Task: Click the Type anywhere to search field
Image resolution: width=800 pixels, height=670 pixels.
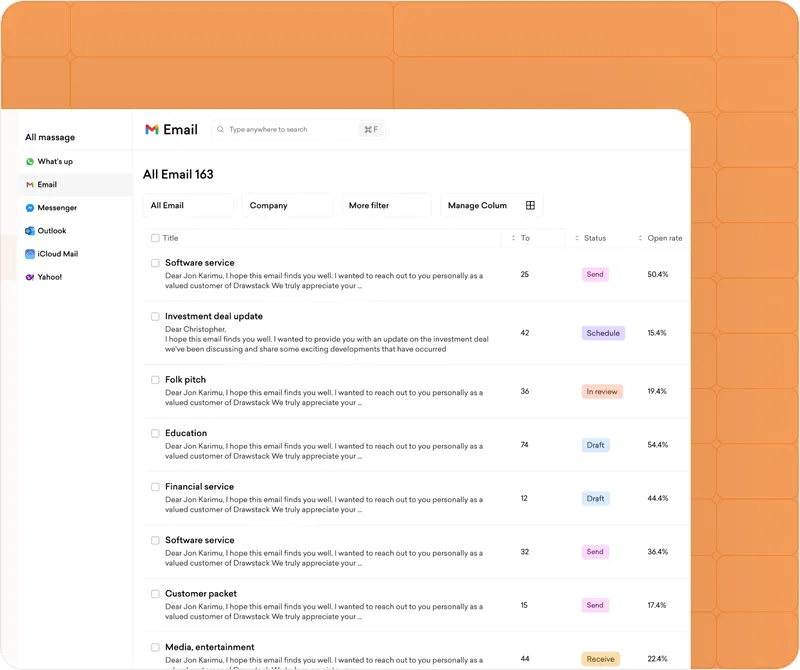Action: click(x=298, y=130)
